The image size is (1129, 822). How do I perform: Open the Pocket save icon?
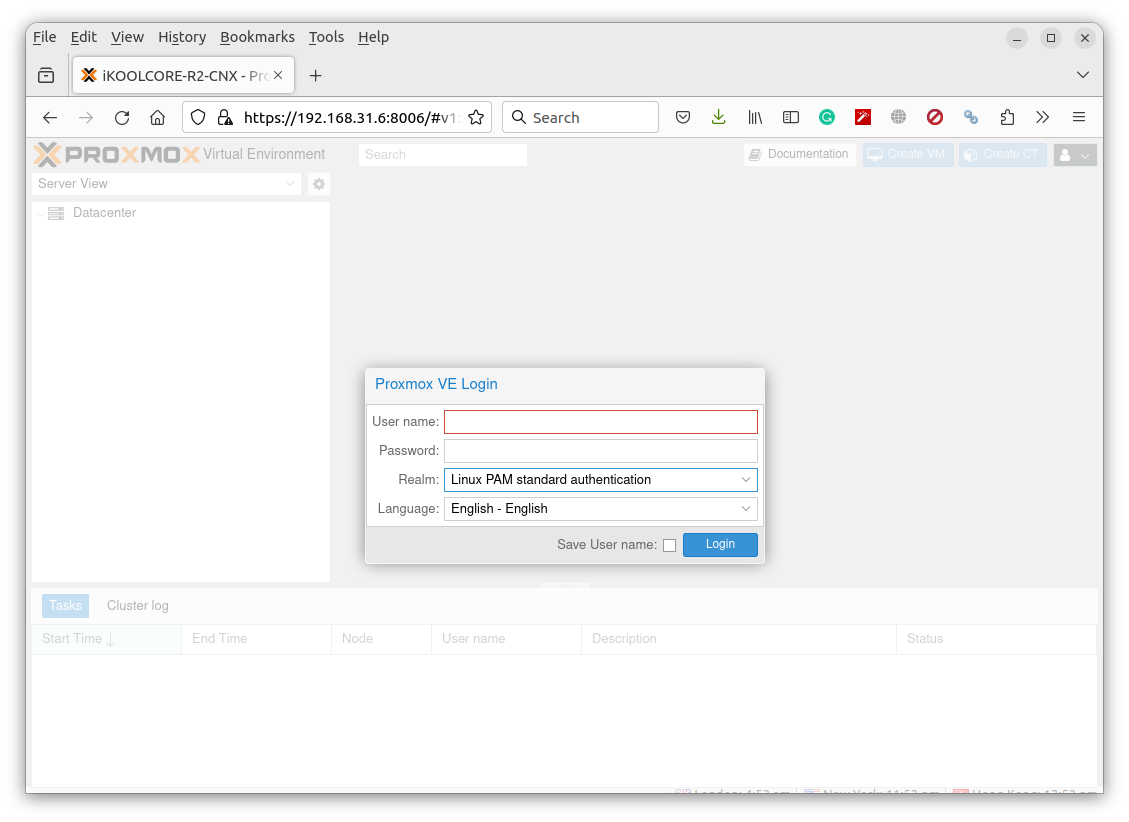(683, 117)
